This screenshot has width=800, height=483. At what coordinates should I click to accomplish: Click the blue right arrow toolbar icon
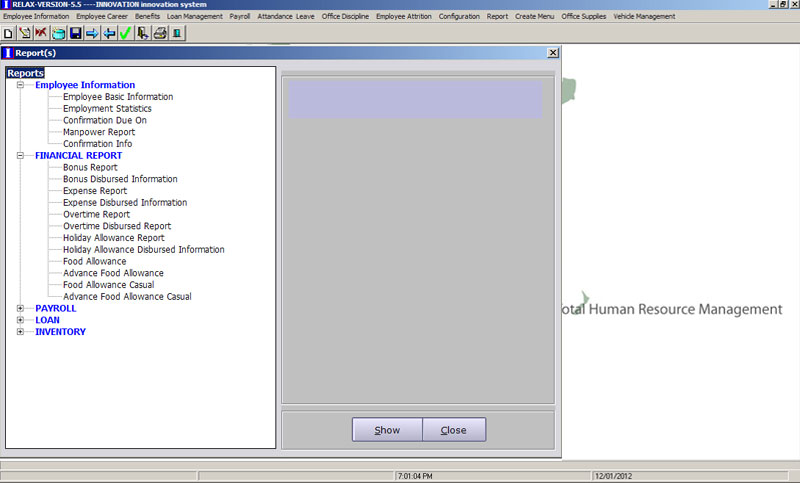pos(92,34)
